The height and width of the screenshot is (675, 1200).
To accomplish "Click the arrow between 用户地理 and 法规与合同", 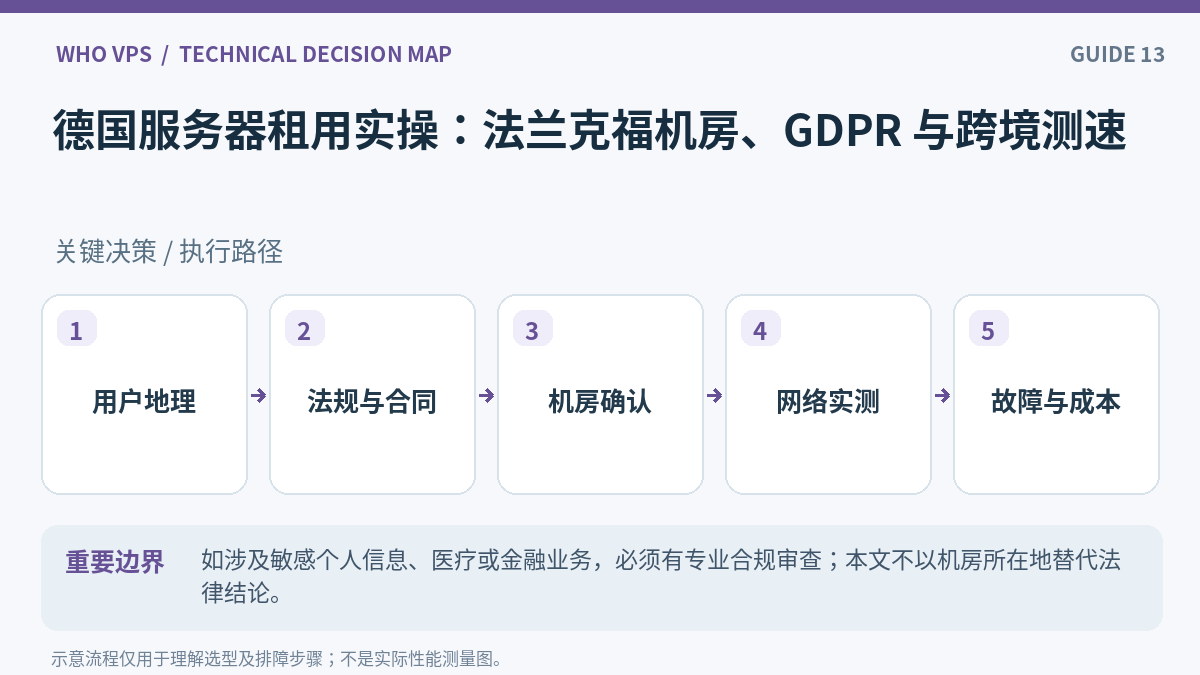I will 259,395.
